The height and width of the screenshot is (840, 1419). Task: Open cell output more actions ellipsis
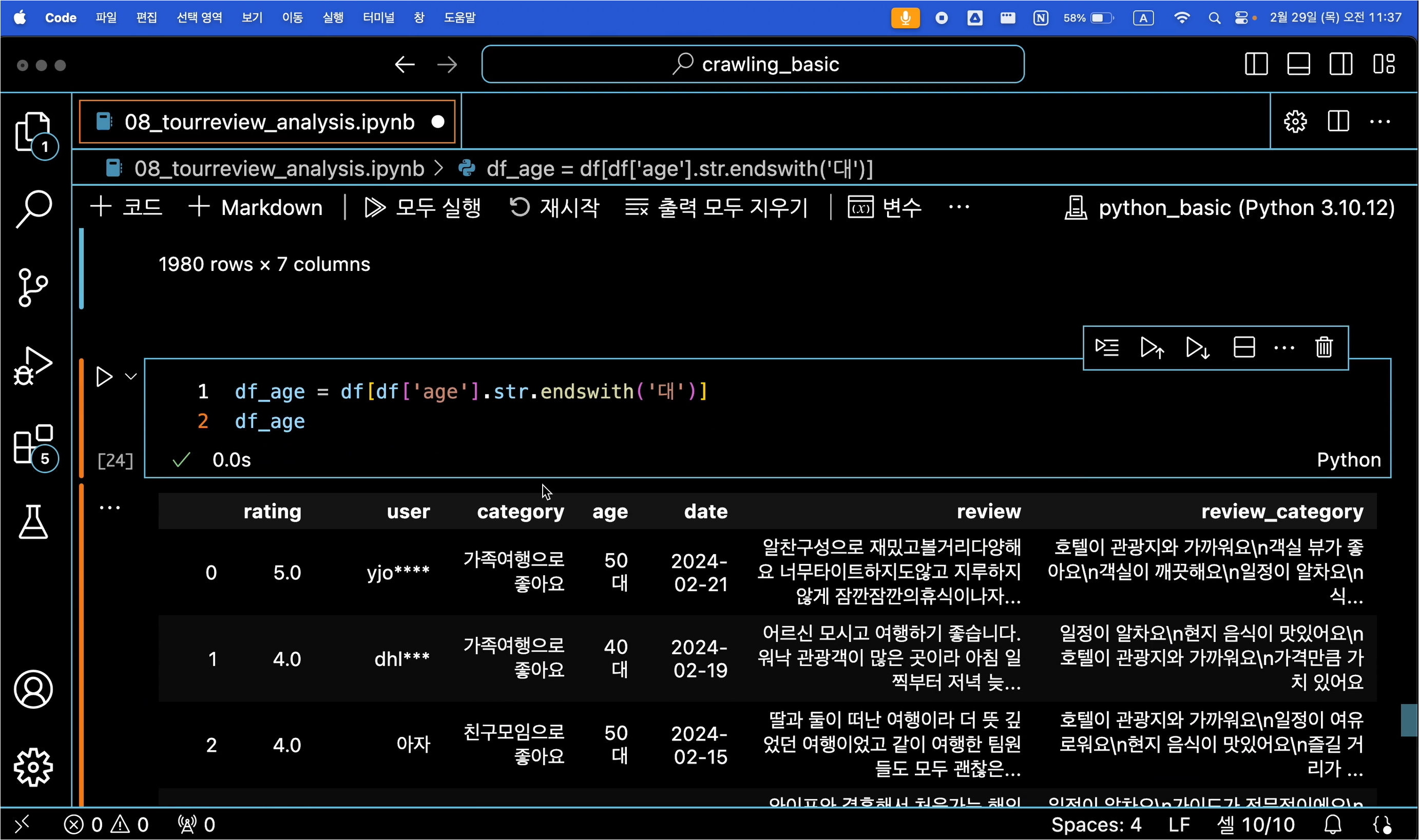(110, 507)
